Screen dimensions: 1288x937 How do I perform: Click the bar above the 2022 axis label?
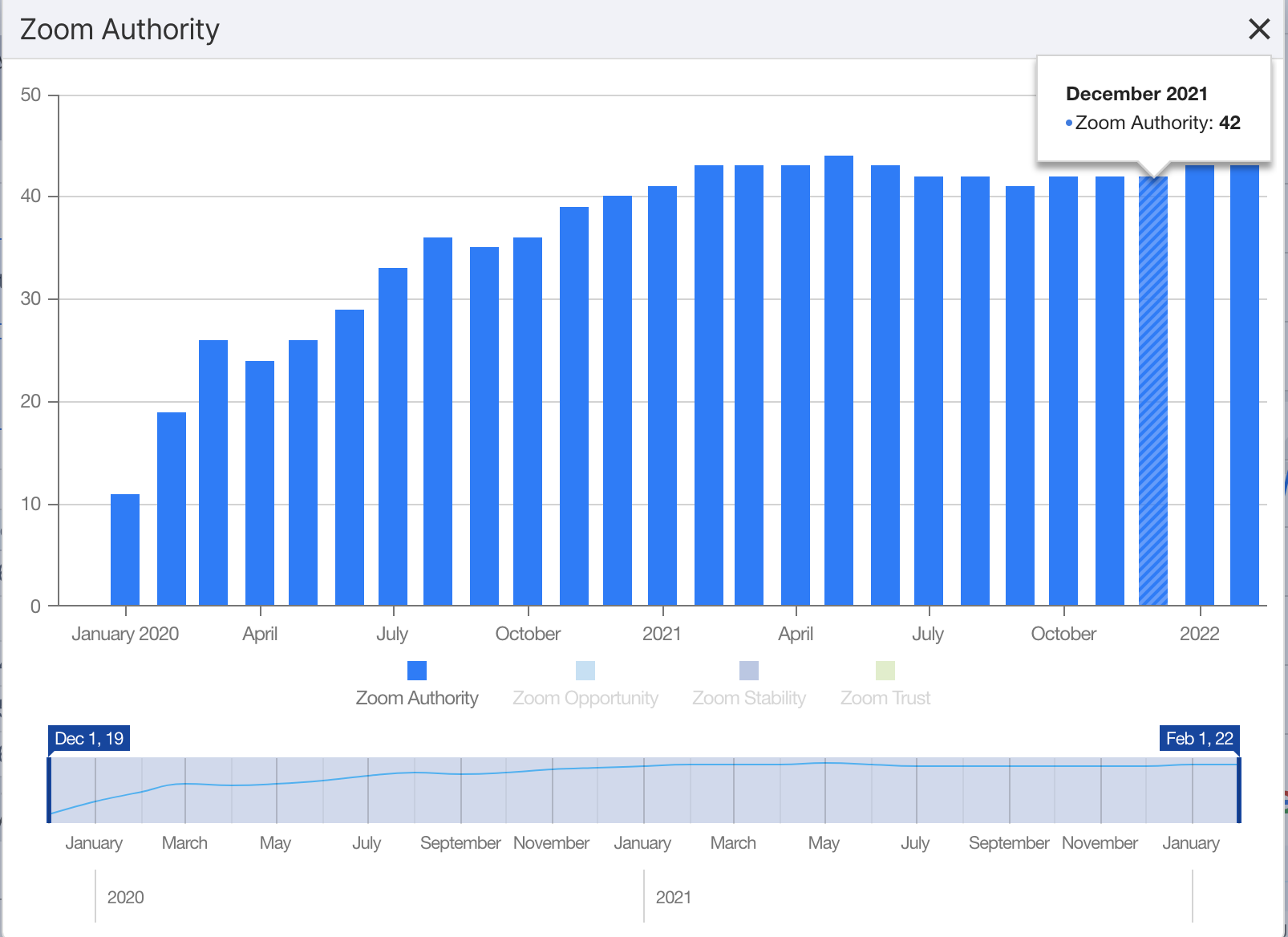pyautogui.click(x=1200, y=385)
